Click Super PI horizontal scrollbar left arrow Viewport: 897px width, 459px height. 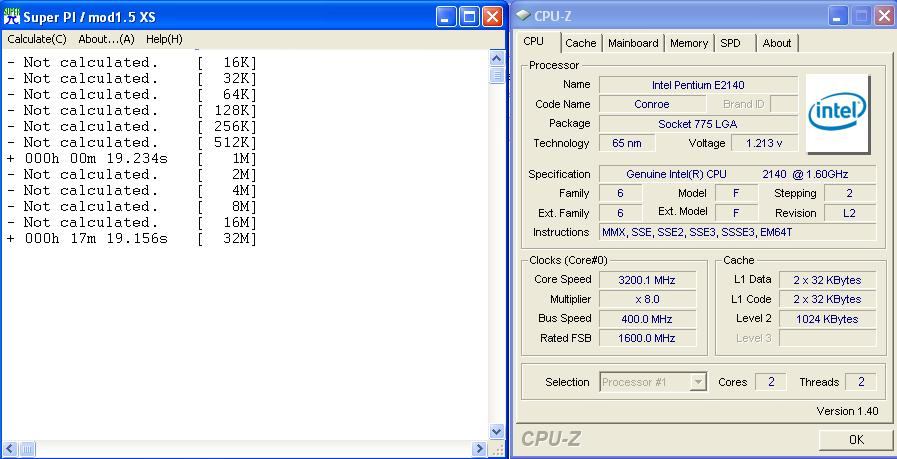(x=9, y=449)
